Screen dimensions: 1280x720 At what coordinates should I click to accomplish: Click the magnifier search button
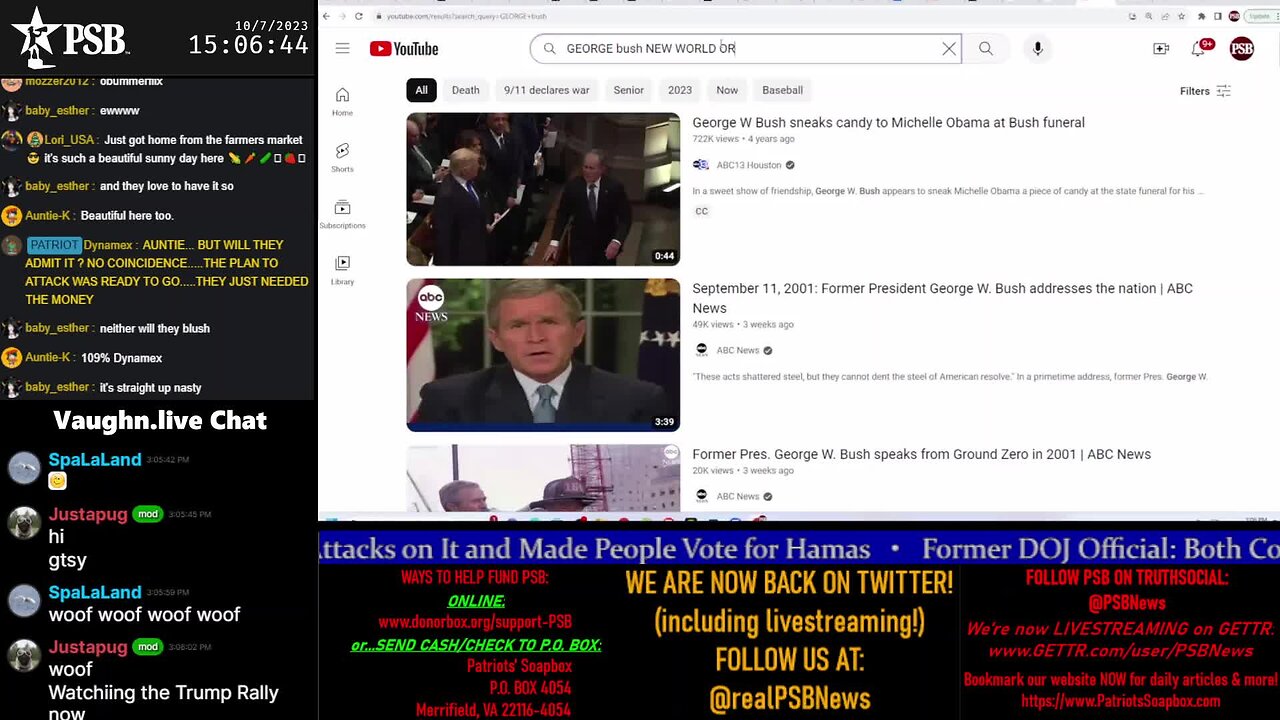click(x=986, y=49)
